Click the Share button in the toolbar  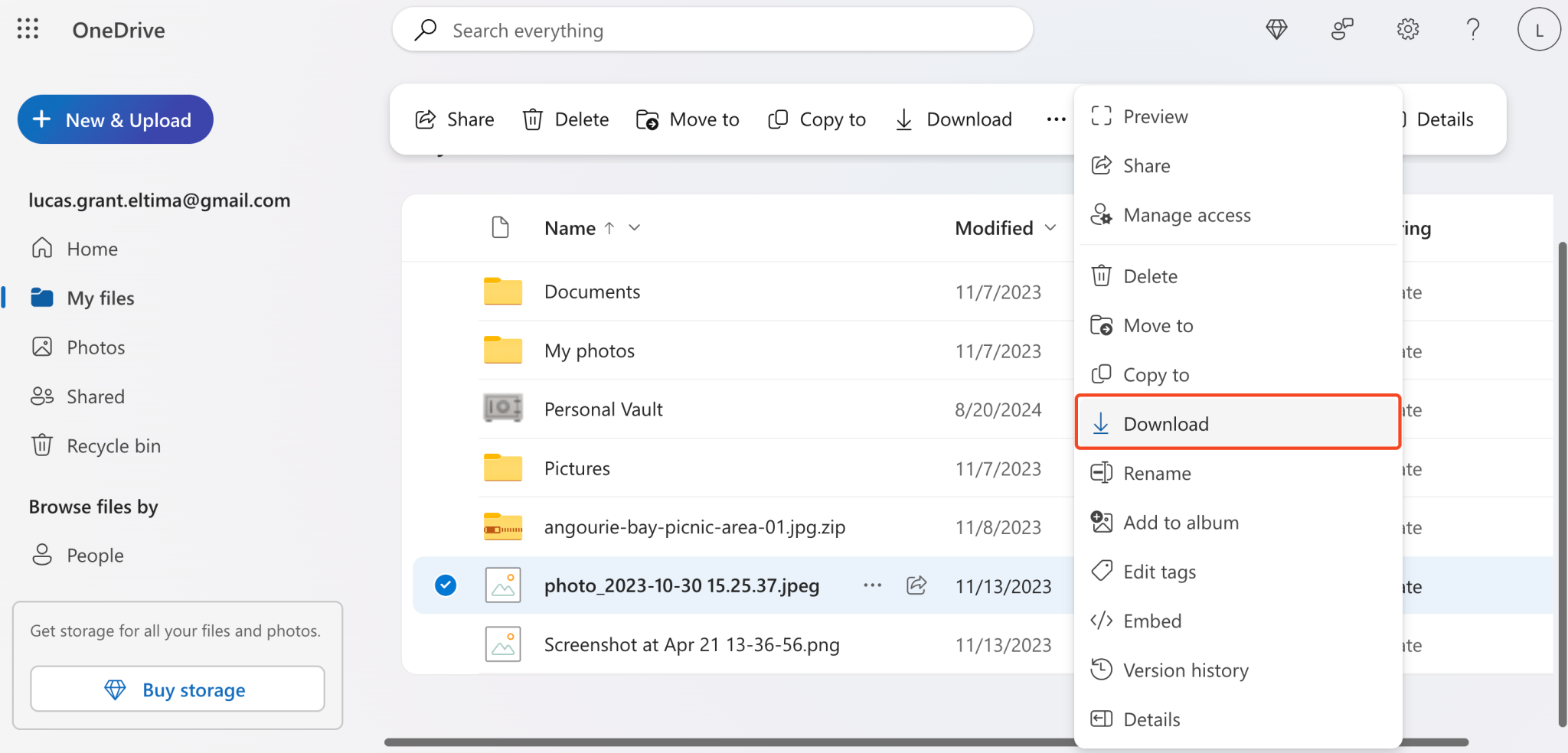[455, 119]
